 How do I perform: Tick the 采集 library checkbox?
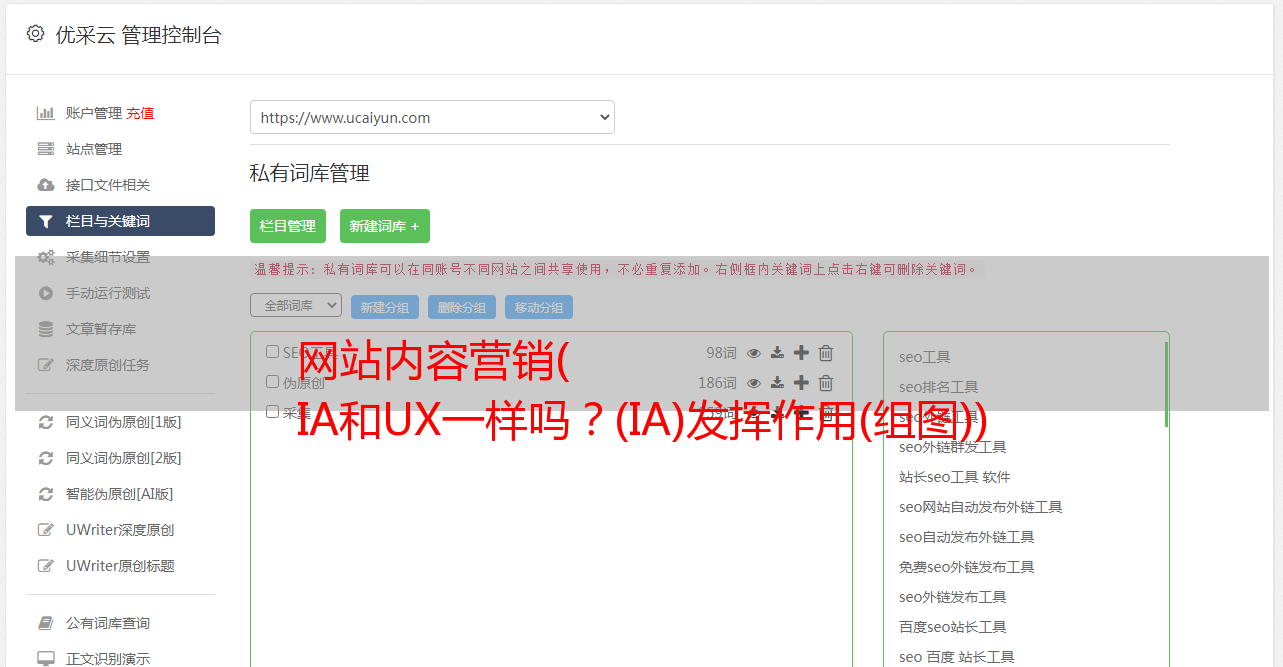(272, 412)
